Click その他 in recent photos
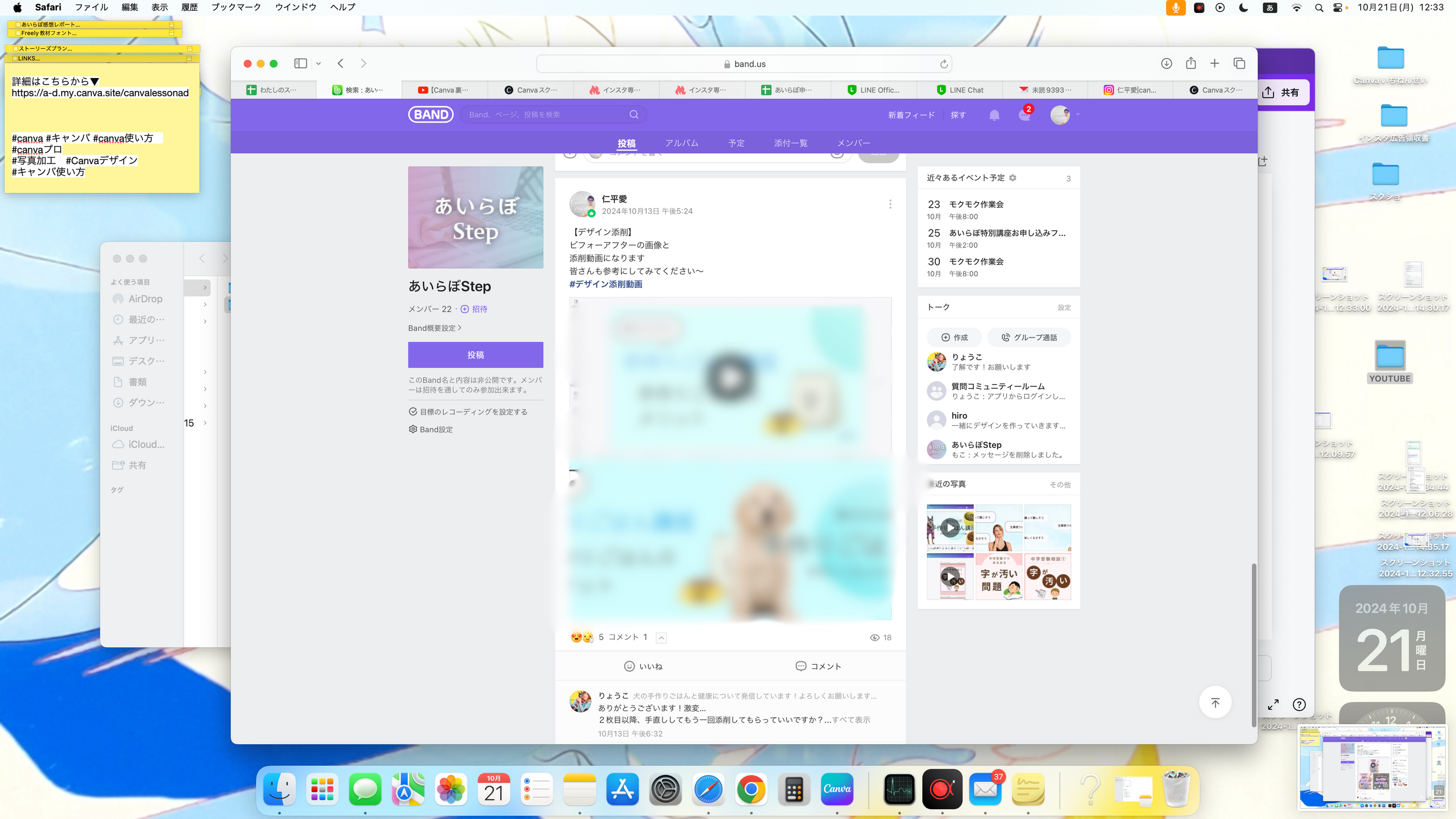 tap(1060, 484)
